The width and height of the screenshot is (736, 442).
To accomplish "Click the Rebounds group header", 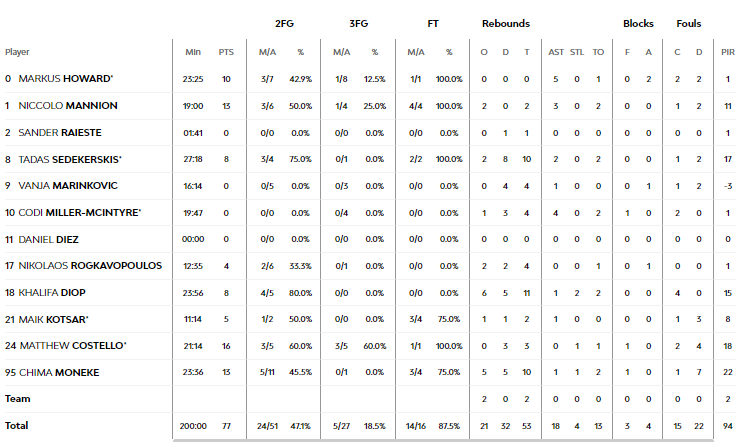I will (506, 23).
